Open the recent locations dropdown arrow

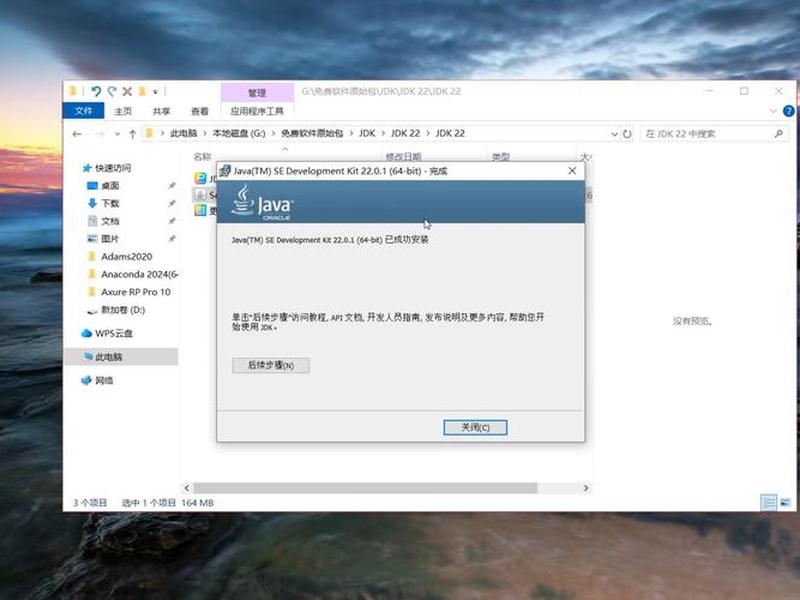117,134
